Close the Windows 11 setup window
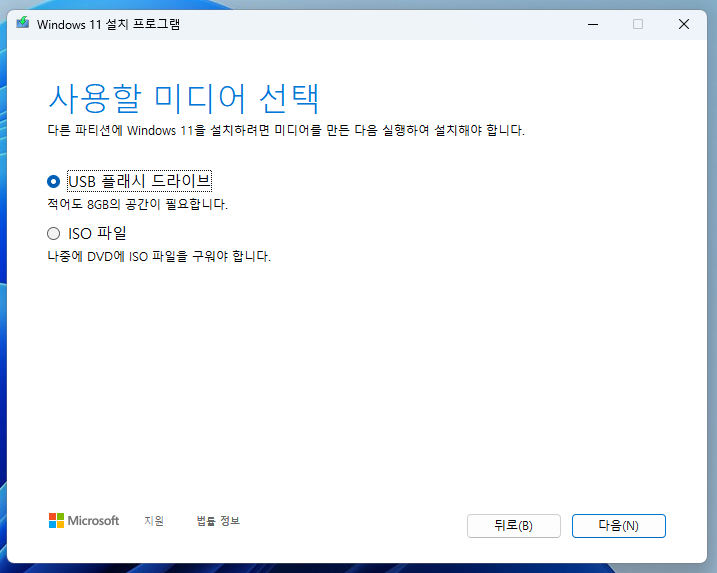Screen dimensions: 717x573 [x=684, y=24]
